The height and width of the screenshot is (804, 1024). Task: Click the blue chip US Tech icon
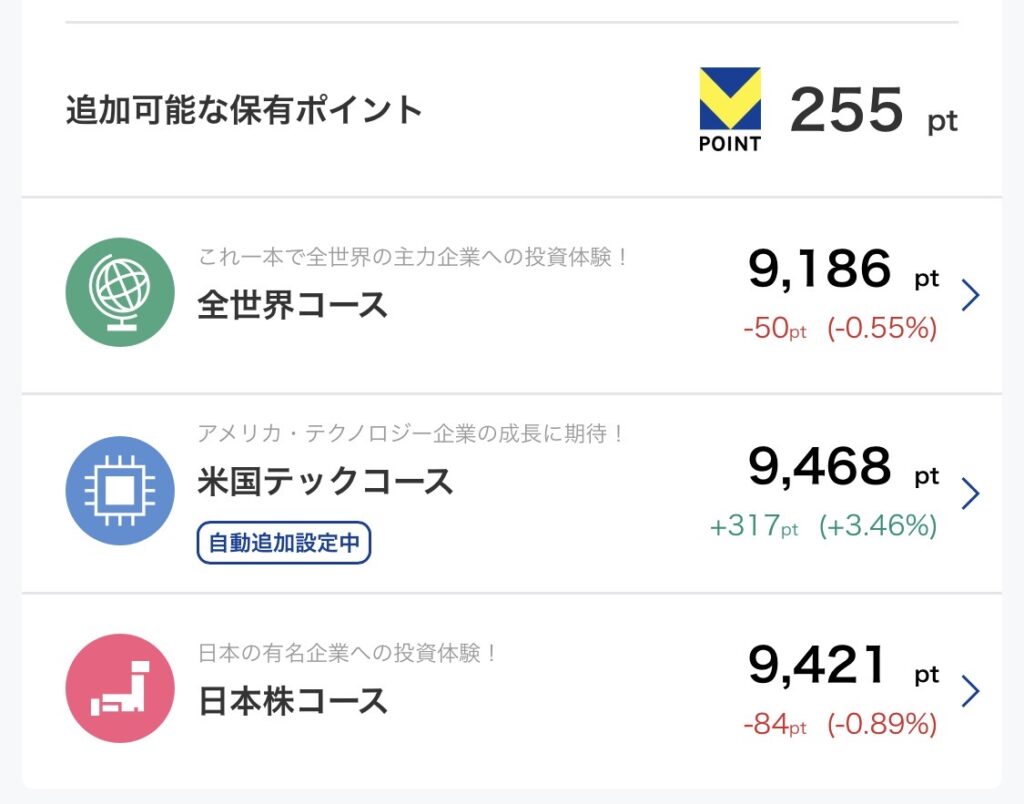[120, 490]
